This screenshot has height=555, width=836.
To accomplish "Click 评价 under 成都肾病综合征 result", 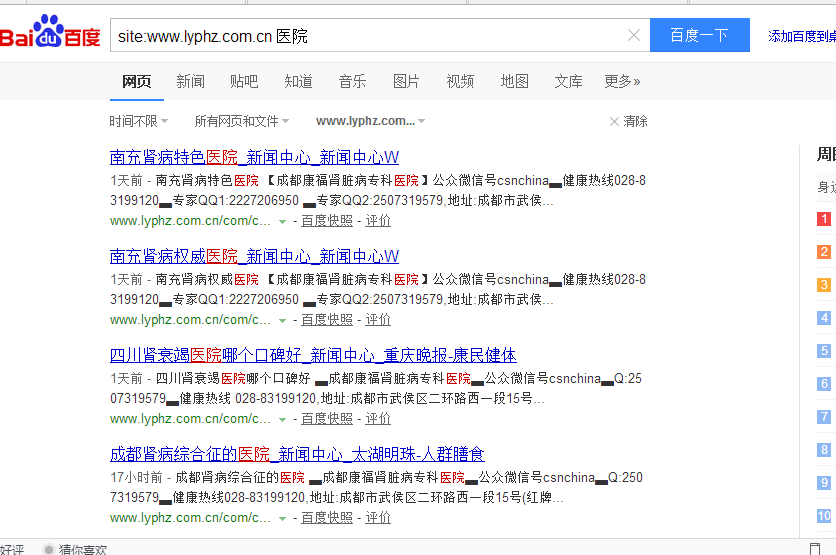I will 378,518.
